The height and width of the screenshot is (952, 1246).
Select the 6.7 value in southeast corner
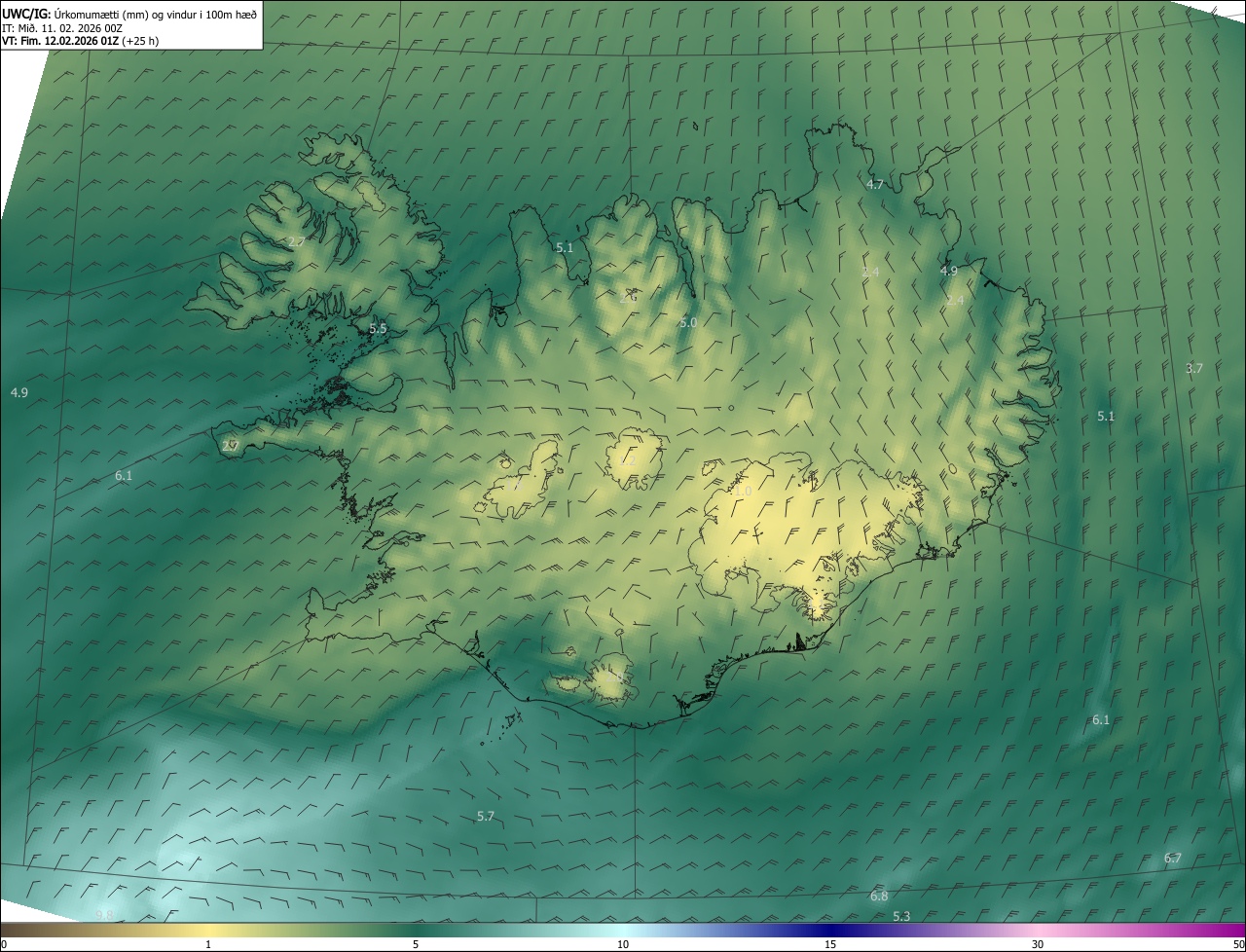[1173, 858]
